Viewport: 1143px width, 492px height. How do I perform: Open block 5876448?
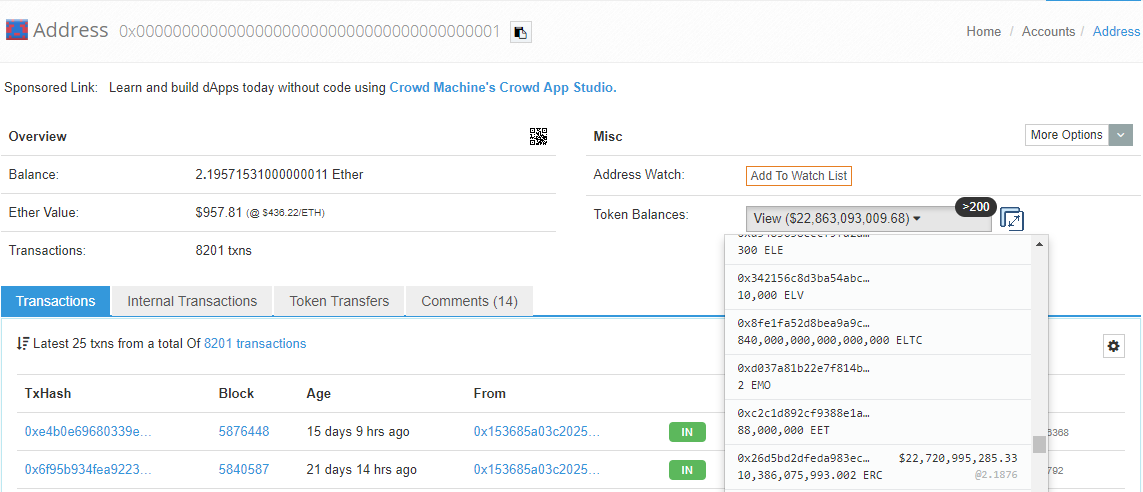click(244, 432)
